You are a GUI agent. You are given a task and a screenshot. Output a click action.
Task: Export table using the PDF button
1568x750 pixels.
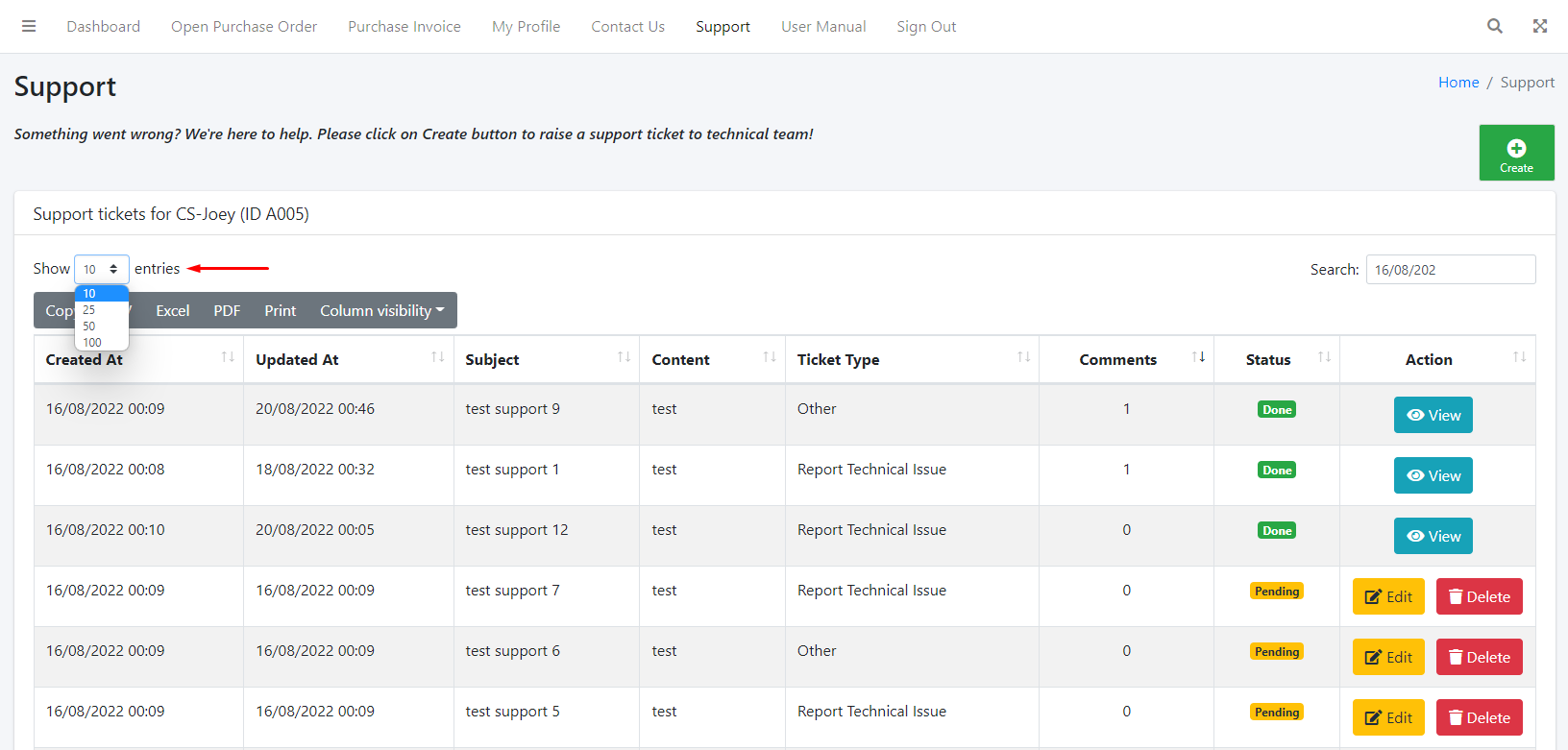[227, 310]
